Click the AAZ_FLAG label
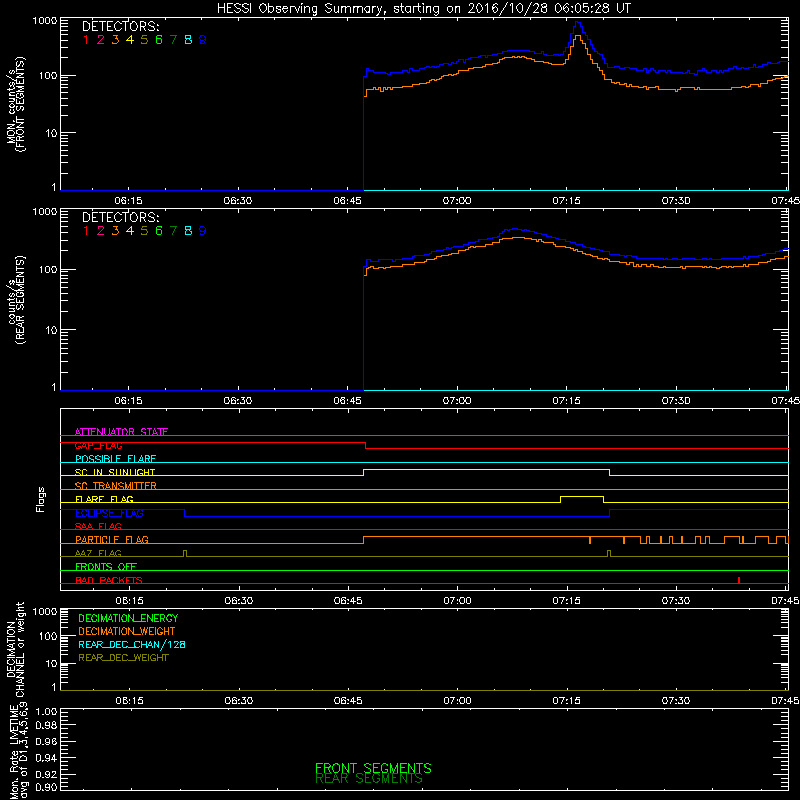Image resolution: width=800 pixels, height=800 pixels. 98,553
